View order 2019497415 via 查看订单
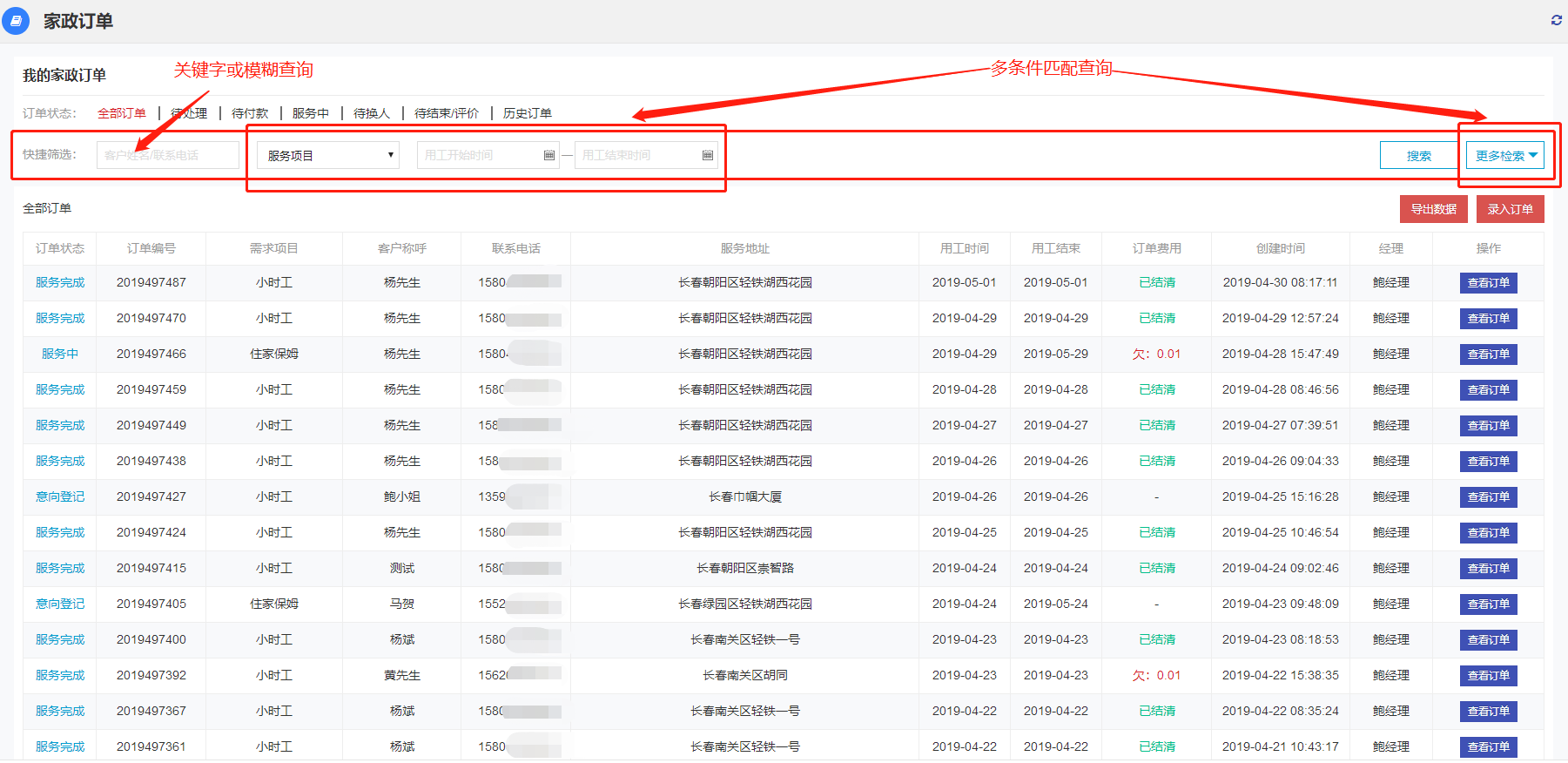 tap(1489, 569)
